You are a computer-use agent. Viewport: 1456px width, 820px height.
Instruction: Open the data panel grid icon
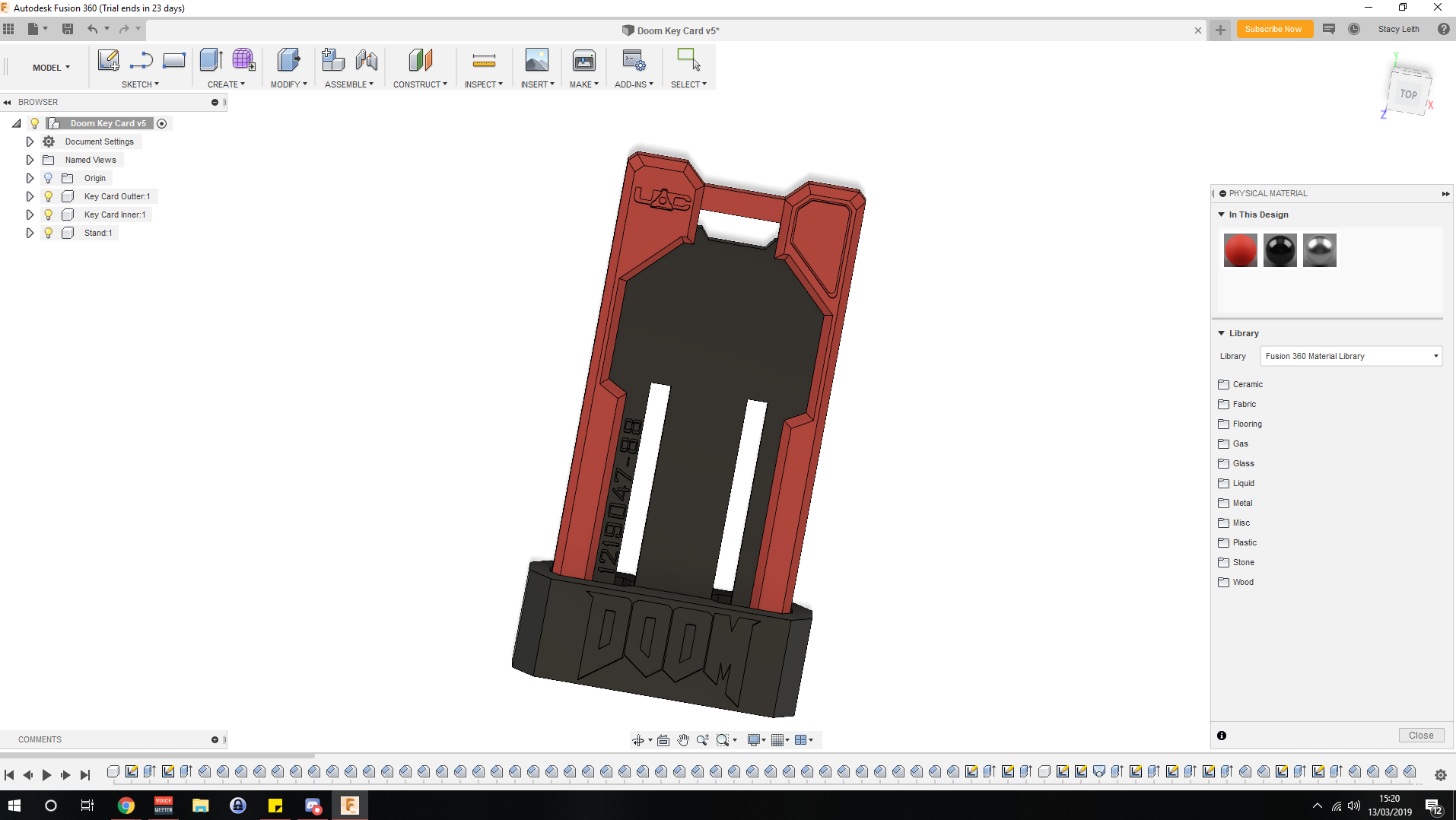click(9, 29)
